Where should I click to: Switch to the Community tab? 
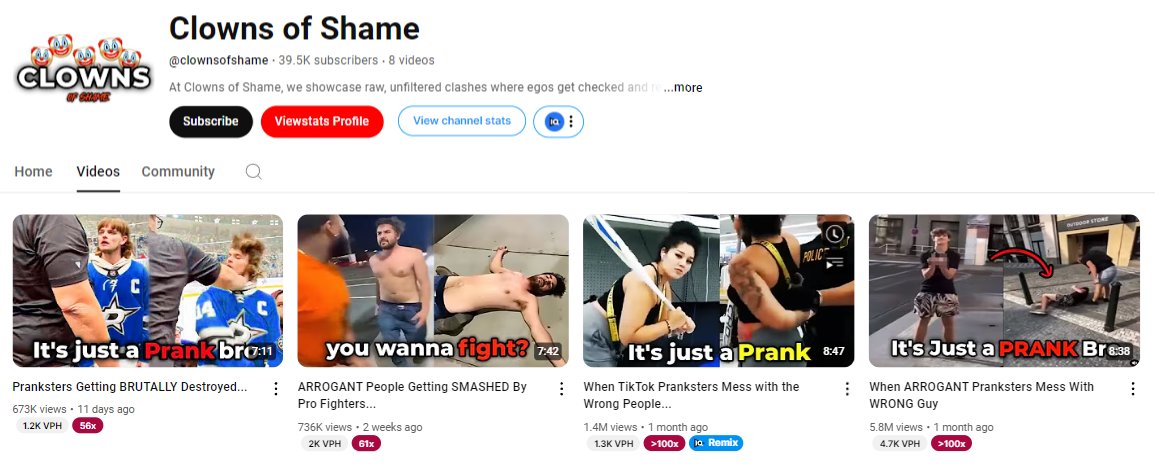(178, 172)
